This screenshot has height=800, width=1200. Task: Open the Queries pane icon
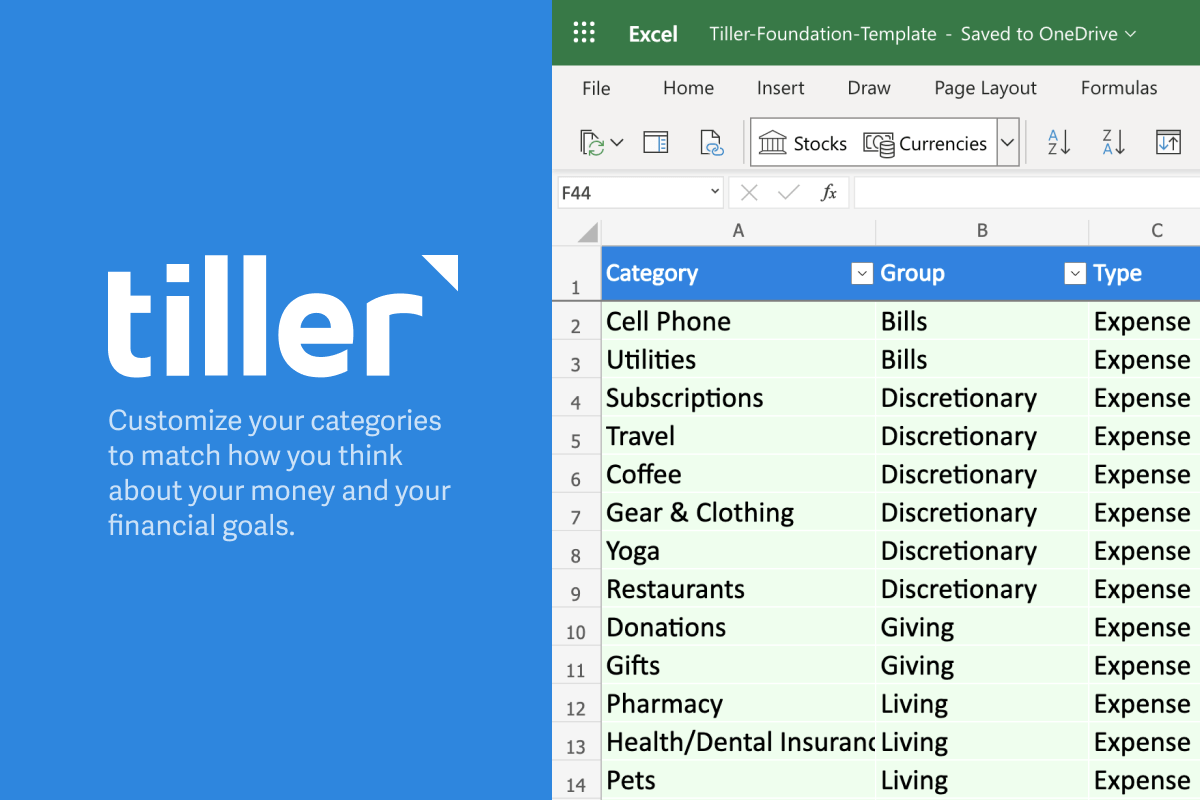[656, 143]
